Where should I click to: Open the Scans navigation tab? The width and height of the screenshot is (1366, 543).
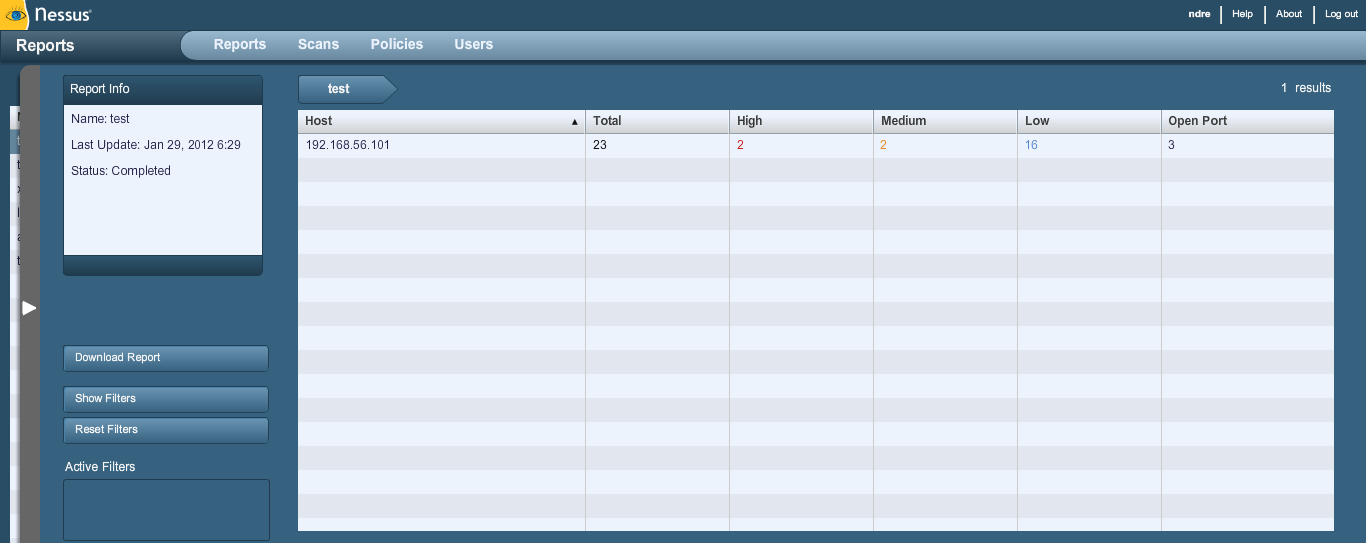(x=318, y=44)
